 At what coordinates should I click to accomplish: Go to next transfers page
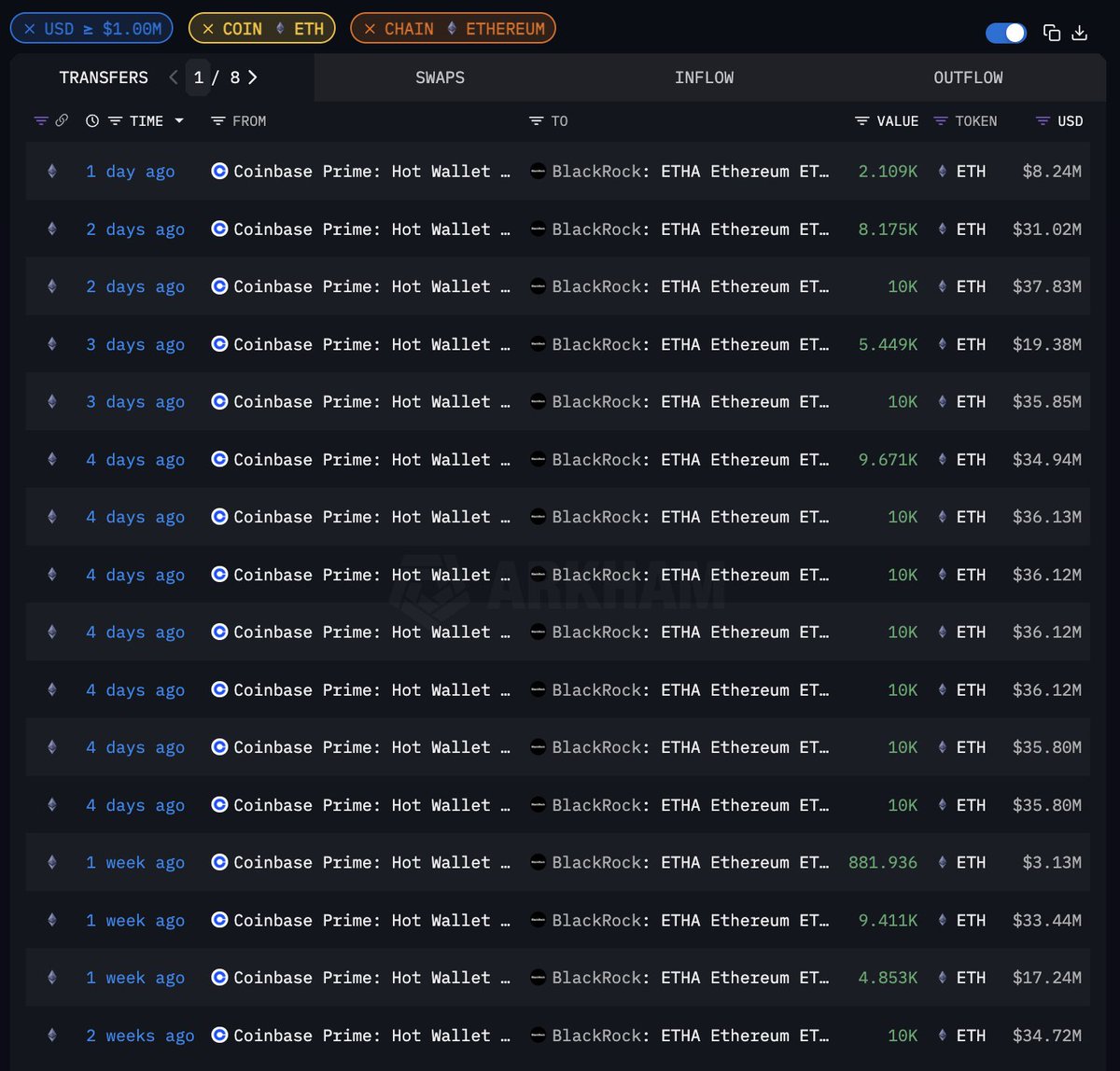252,77
